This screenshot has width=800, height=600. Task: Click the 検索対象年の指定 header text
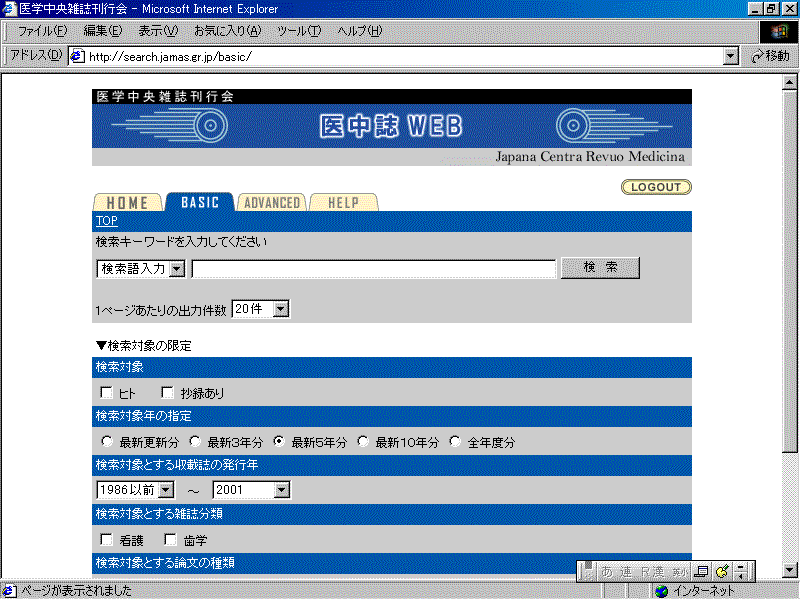coord(143,416)
